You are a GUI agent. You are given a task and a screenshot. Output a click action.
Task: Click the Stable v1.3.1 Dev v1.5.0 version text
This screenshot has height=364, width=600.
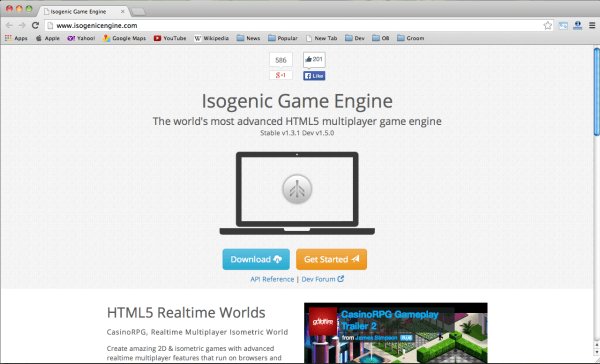coord(297,133)
